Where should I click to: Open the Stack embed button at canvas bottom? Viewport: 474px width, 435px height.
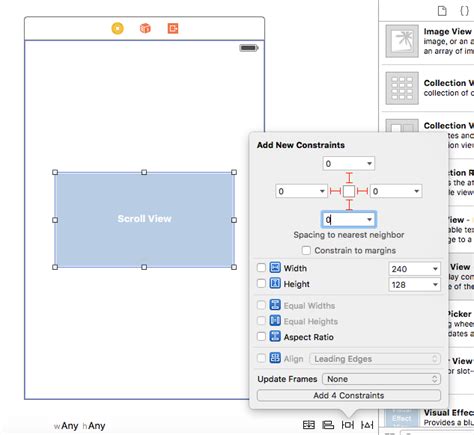tap(309, 425)
